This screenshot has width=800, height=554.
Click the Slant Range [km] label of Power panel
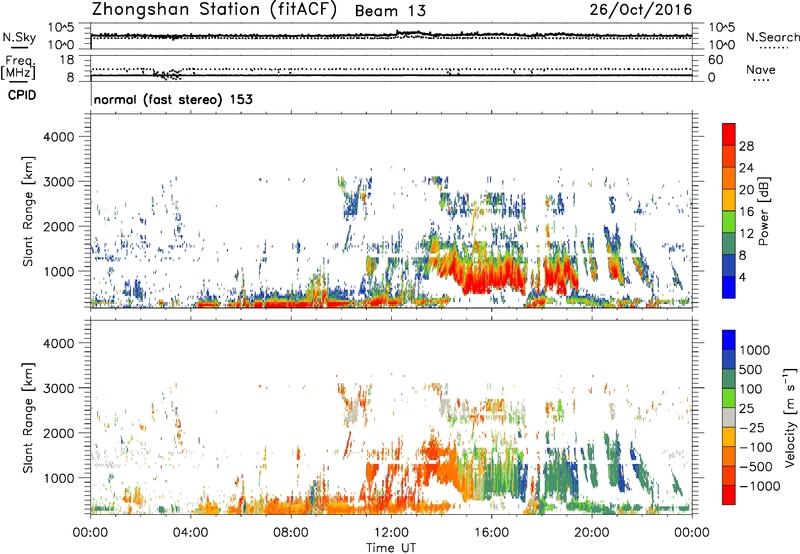(x=29, y=211)
